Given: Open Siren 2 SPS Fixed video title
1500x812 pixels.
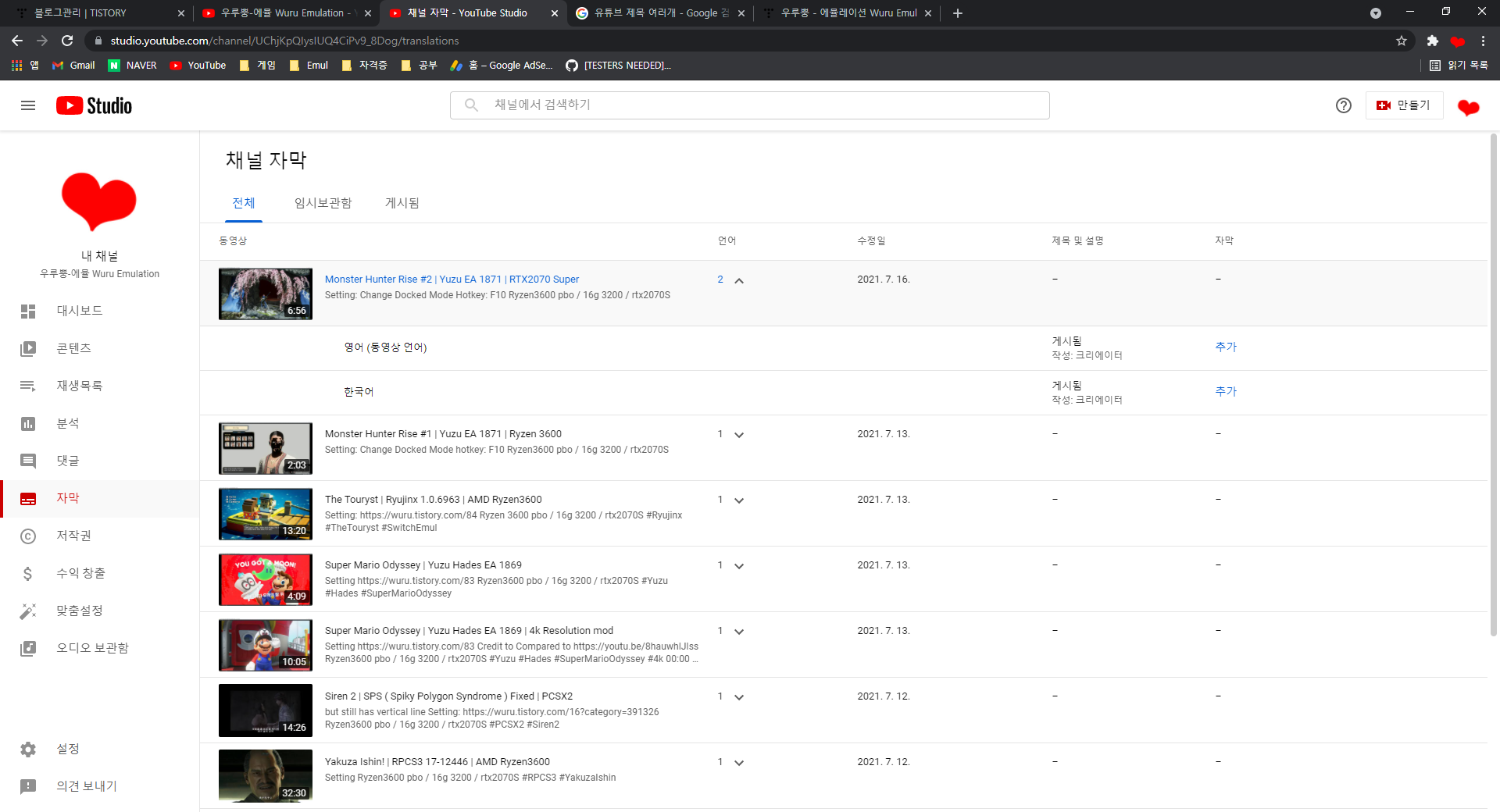Looking at the screenshot, I should click(x=448, y=696).
